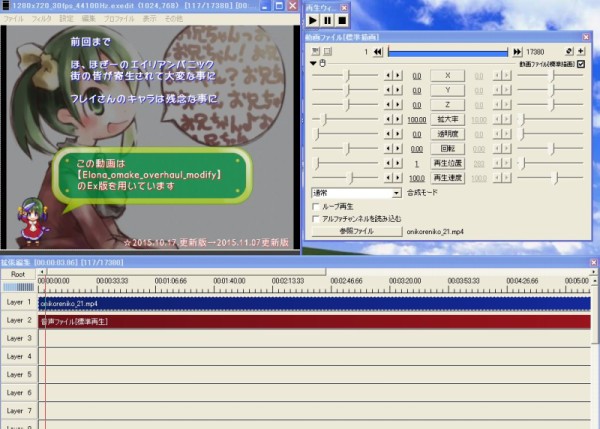Toggle Layer 5 visibility button
600x429 pixels.
pos(18,375)
